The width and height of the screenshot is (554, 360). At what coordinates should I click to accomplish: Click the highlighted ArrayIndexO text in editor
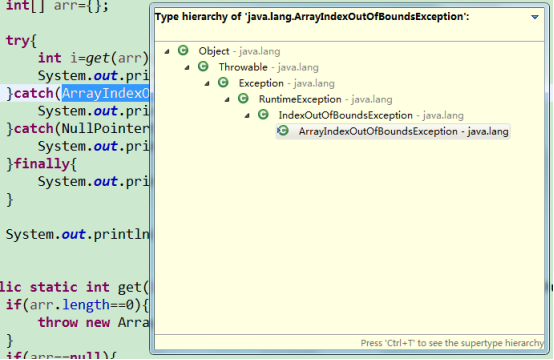tap(105, 93)
